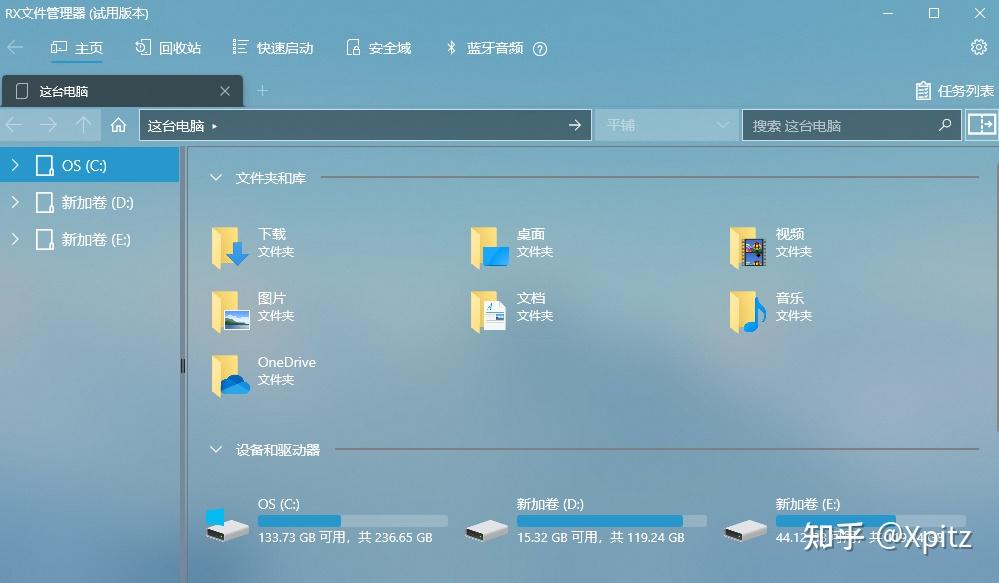Open the settings gear in the top-right corner

tap(977, 46)
